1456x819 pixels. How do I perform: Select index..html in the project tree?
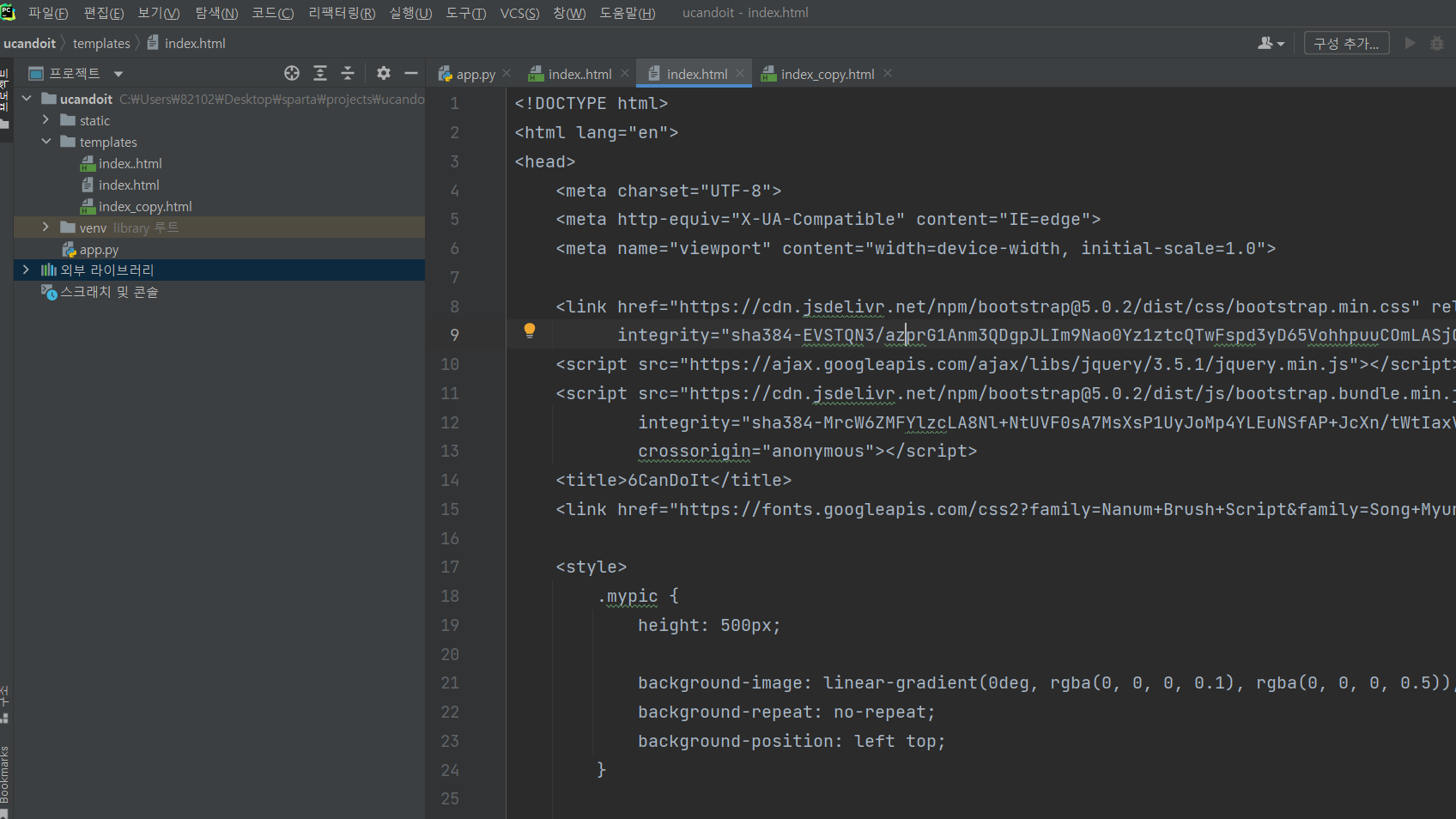(130, 163)
